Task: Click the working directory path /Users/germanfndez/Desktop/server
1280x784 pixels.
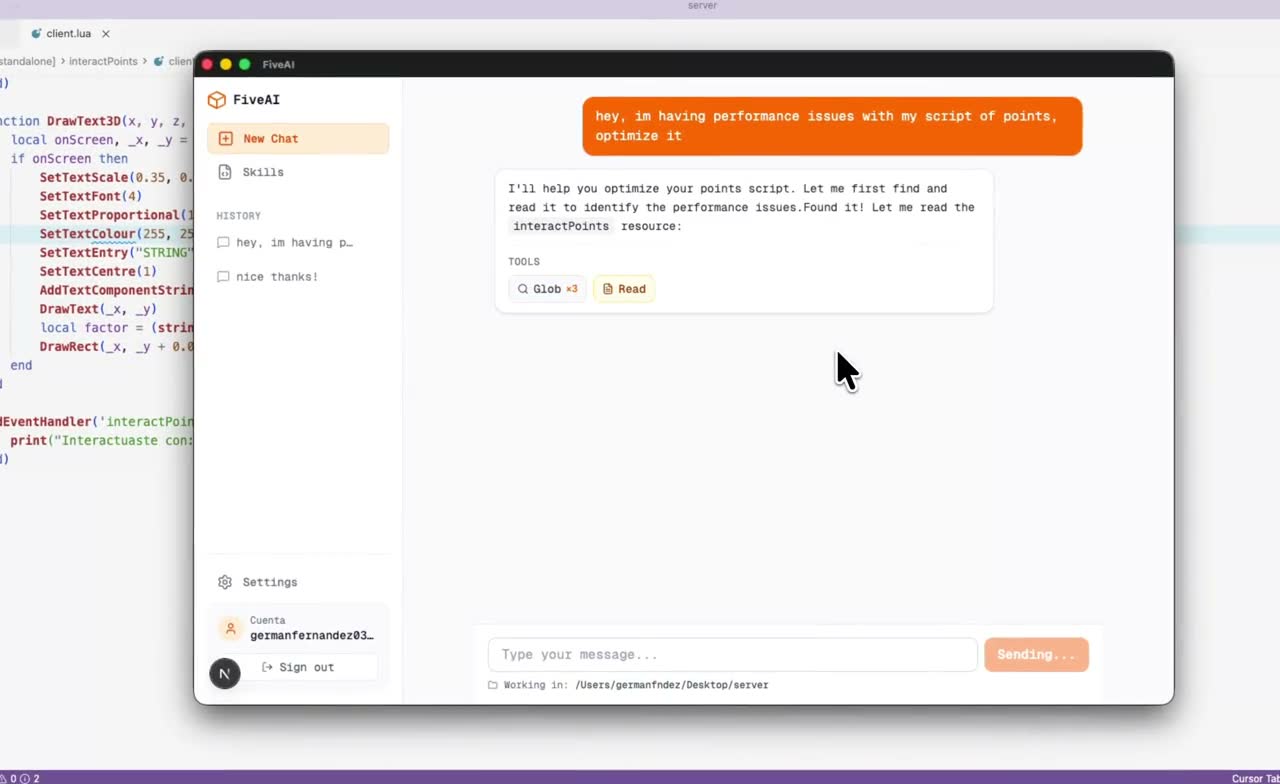Action: [x=672, y=685]
